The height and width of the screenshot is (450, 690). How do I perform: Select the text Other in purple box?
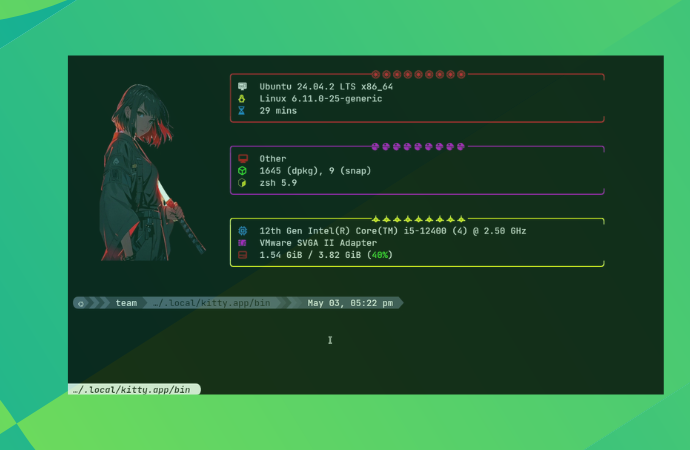pos(272,159)
